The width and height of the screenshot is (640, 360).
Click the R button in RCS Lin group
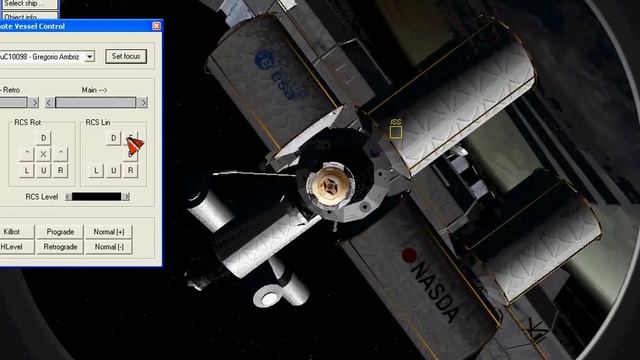tap(131, 170)
